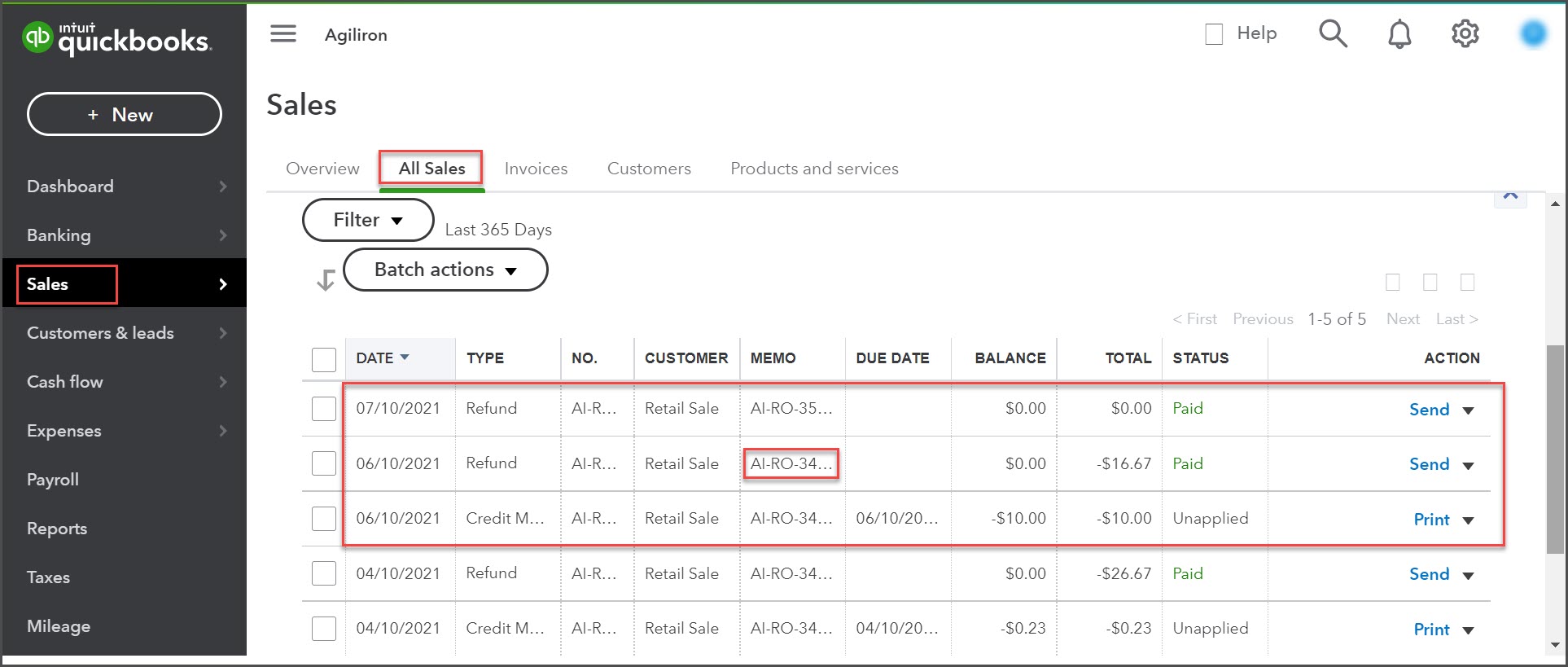Check the 04/10/2021 Refund row checkbox
The width and height of the screenshot is (1568, 667).
point(324,573)
